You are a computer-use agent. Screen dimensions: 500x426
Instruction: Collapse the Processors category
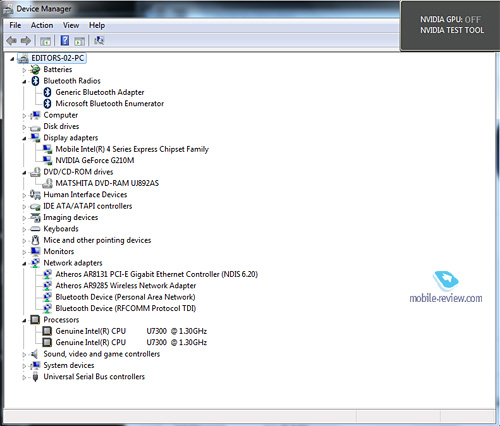click(x=24, y=320)
